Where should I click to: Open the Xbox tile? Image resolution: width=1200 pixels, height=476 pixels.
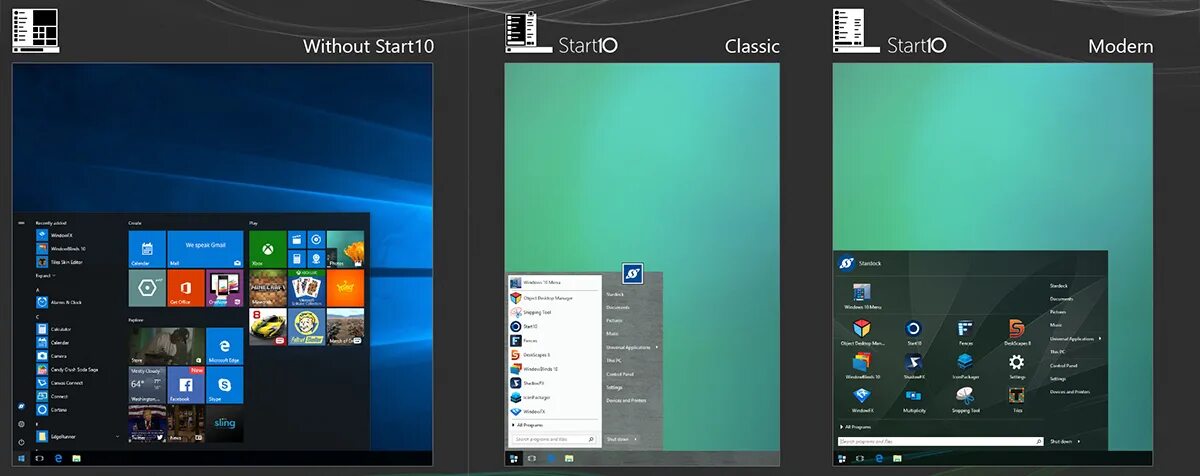click(268, 249)
